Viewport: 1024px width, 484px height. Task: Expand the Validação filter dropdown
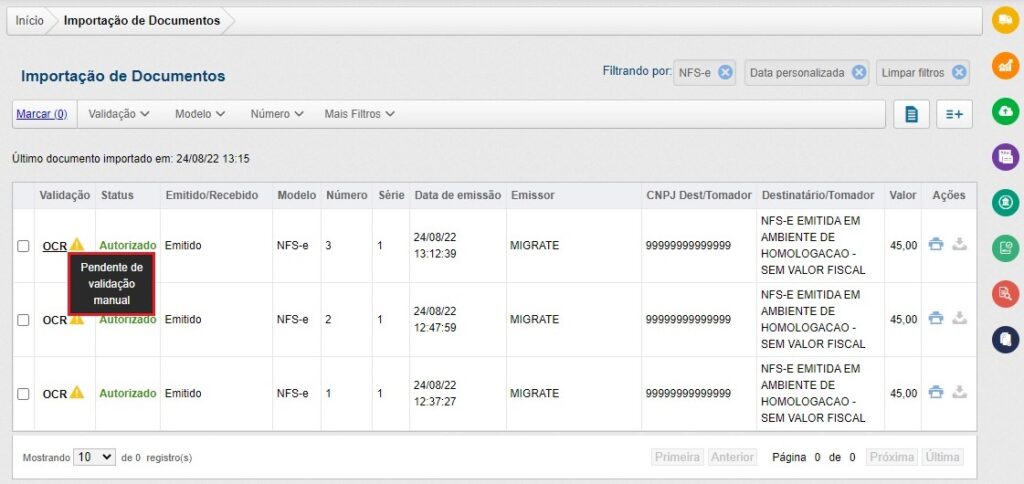(119, 114)
